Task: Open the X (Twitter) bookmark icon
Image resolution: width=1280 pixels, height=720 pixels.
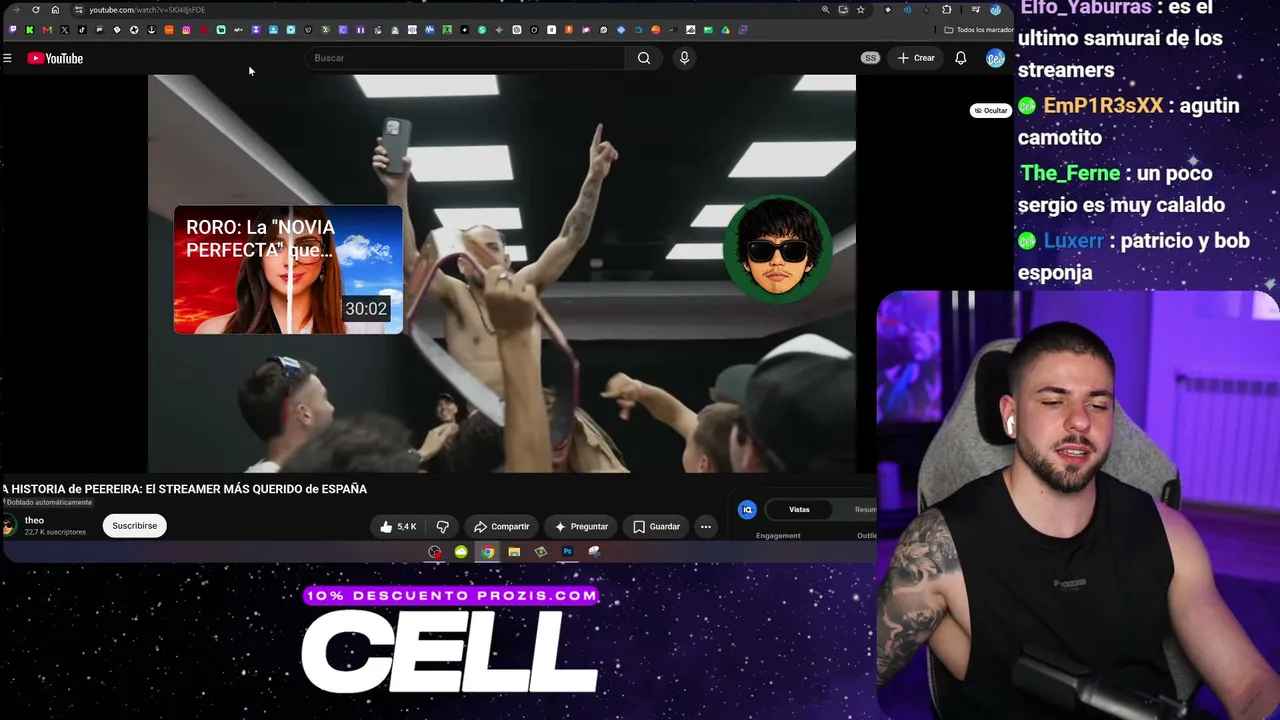Action: (x=65, y=30)
